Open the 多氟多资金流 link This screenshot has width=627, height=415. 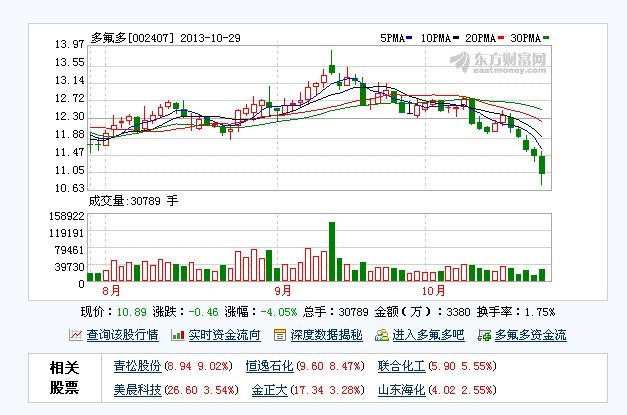click(531, 335)
